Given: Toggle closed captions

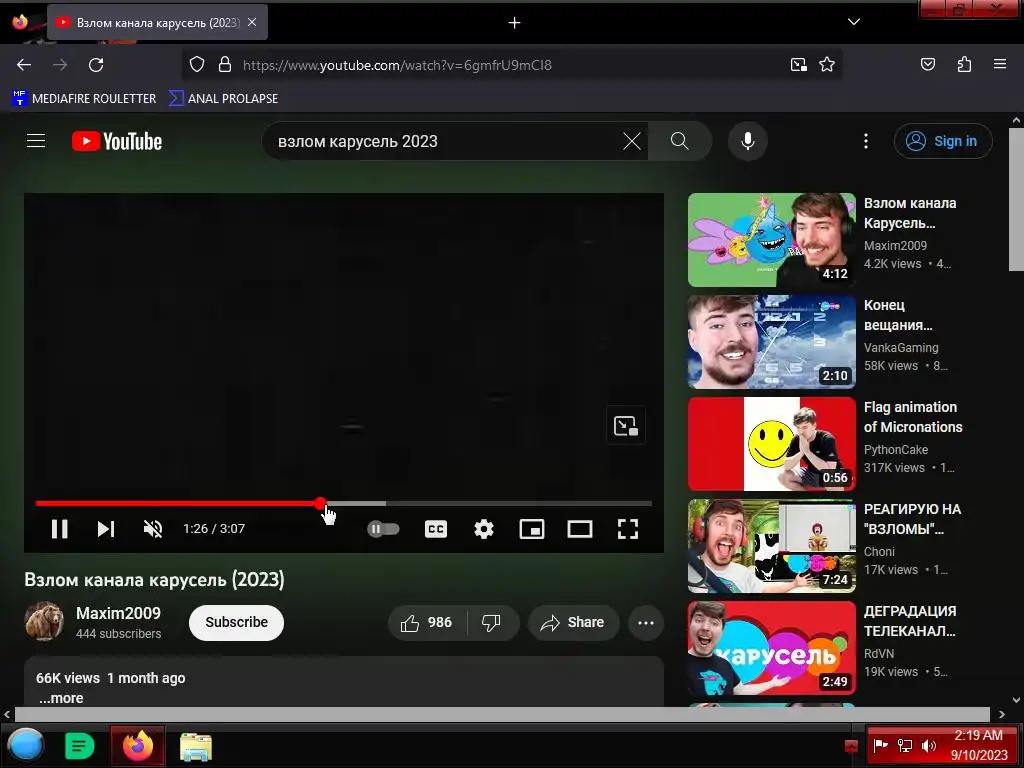Looking at the screenshot, I should (436, 529).
